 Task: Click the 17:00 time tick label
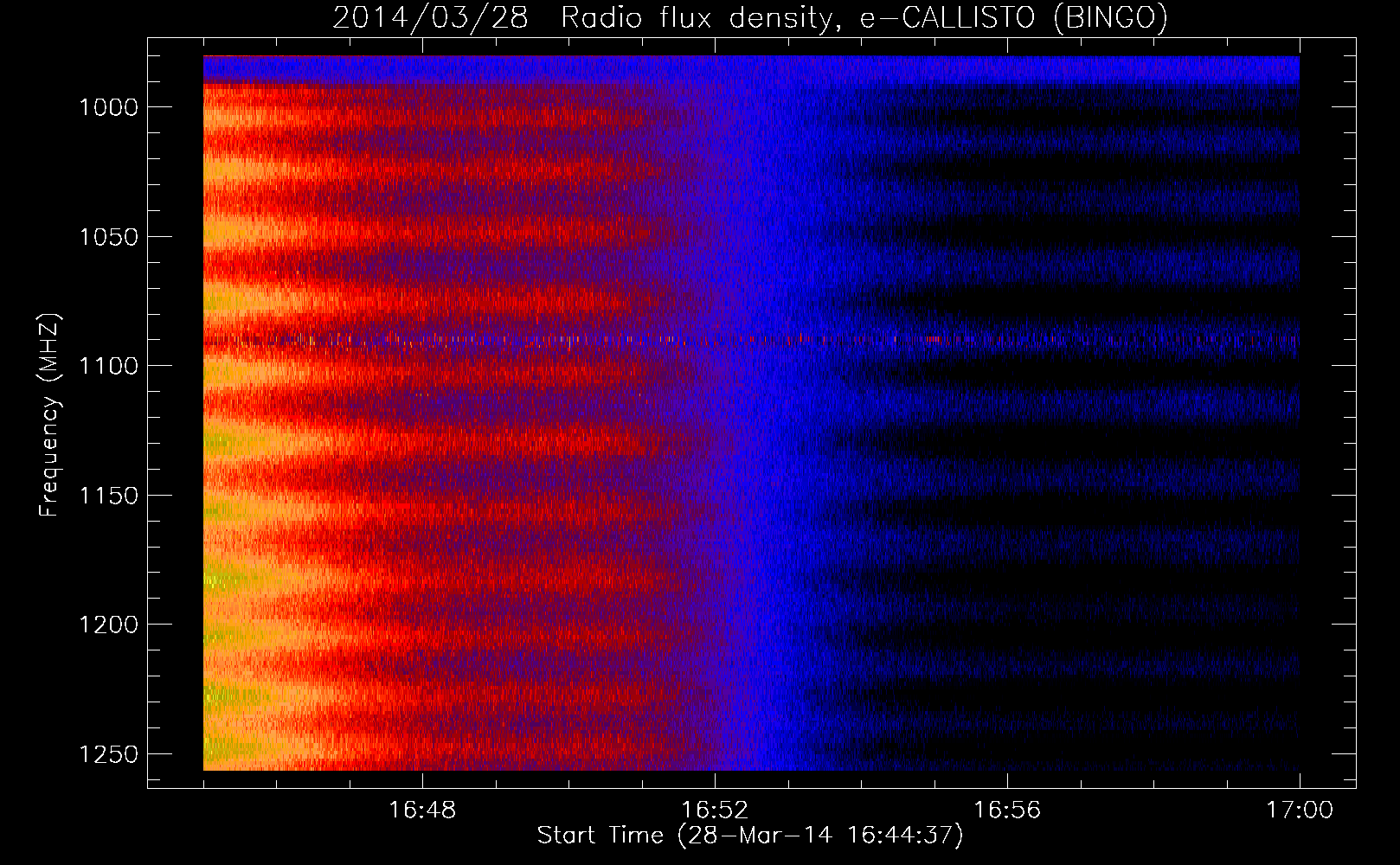(x=1300, y=811)
